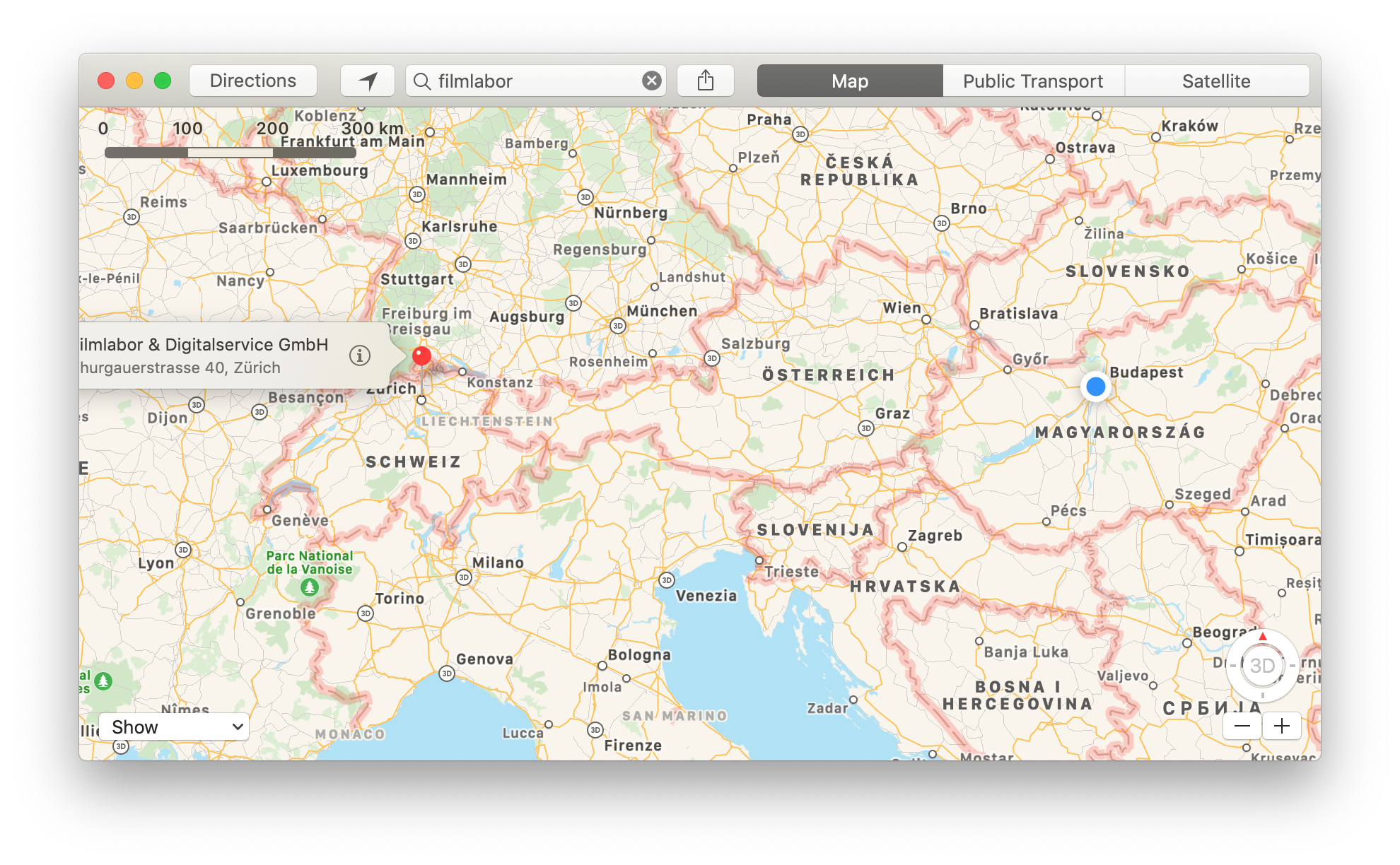The image size is (1400, 865).
Task: Click the 3D badge next to Dijon
Action: pyautogui.click(x=197, y=405)
